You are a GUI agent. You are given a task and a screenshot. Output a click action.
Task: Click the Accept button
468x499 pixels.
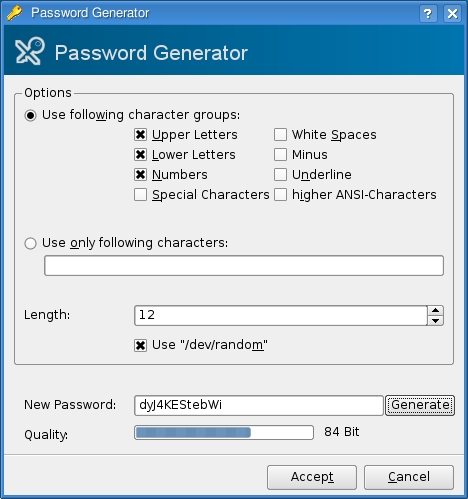coord(312,477)
